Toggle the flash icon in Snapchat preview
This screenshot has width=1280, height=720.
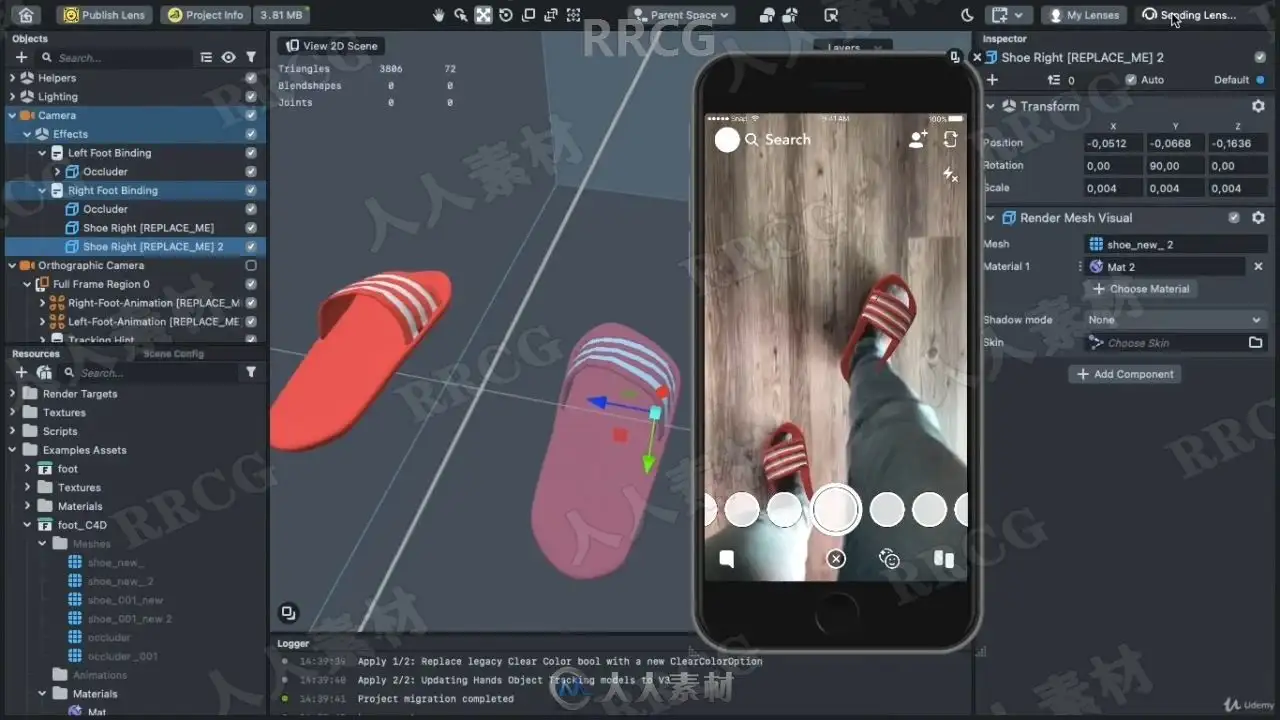click(950, 175)
